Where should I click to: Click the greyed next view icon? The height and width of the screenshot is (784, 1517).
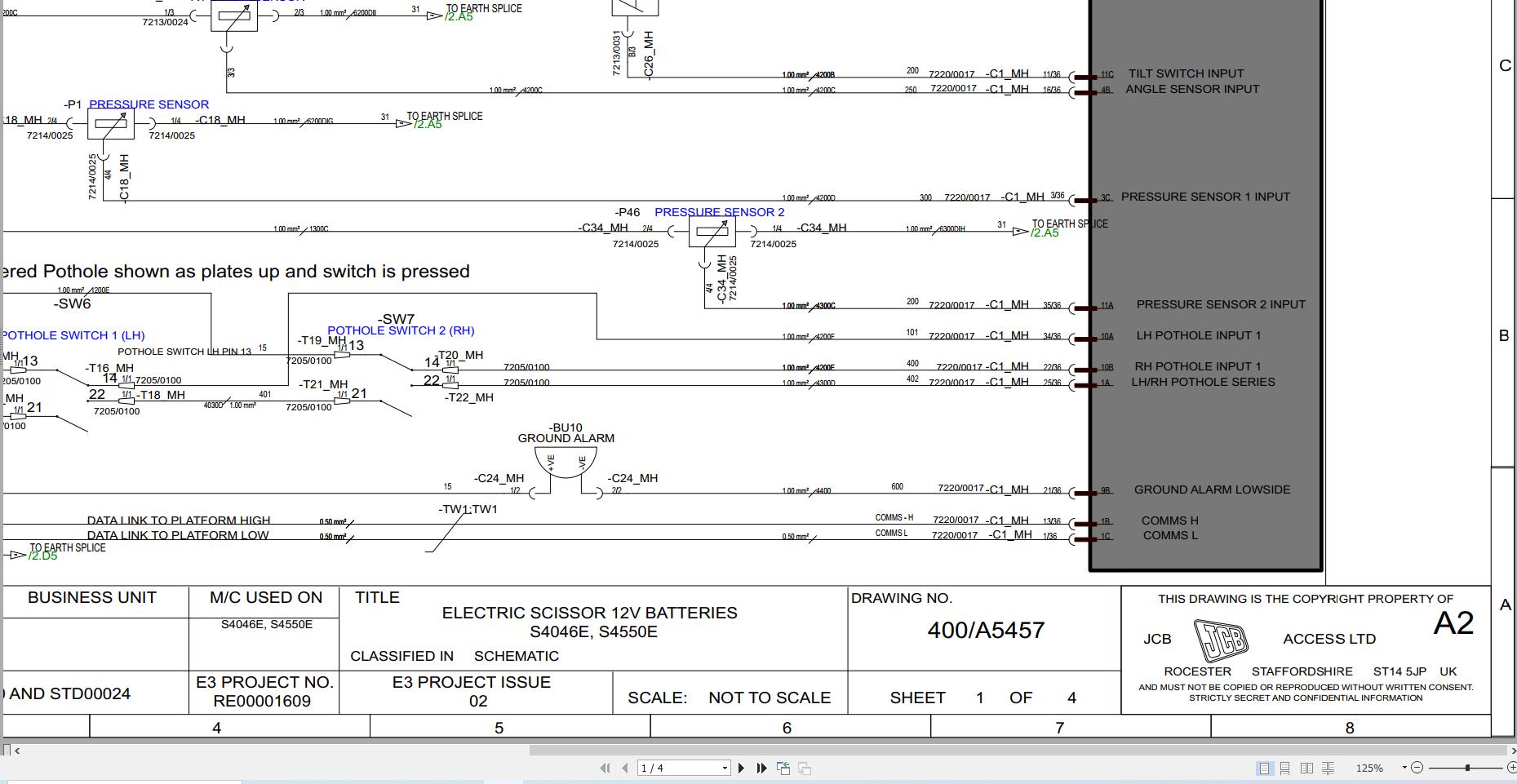point(805,768)
